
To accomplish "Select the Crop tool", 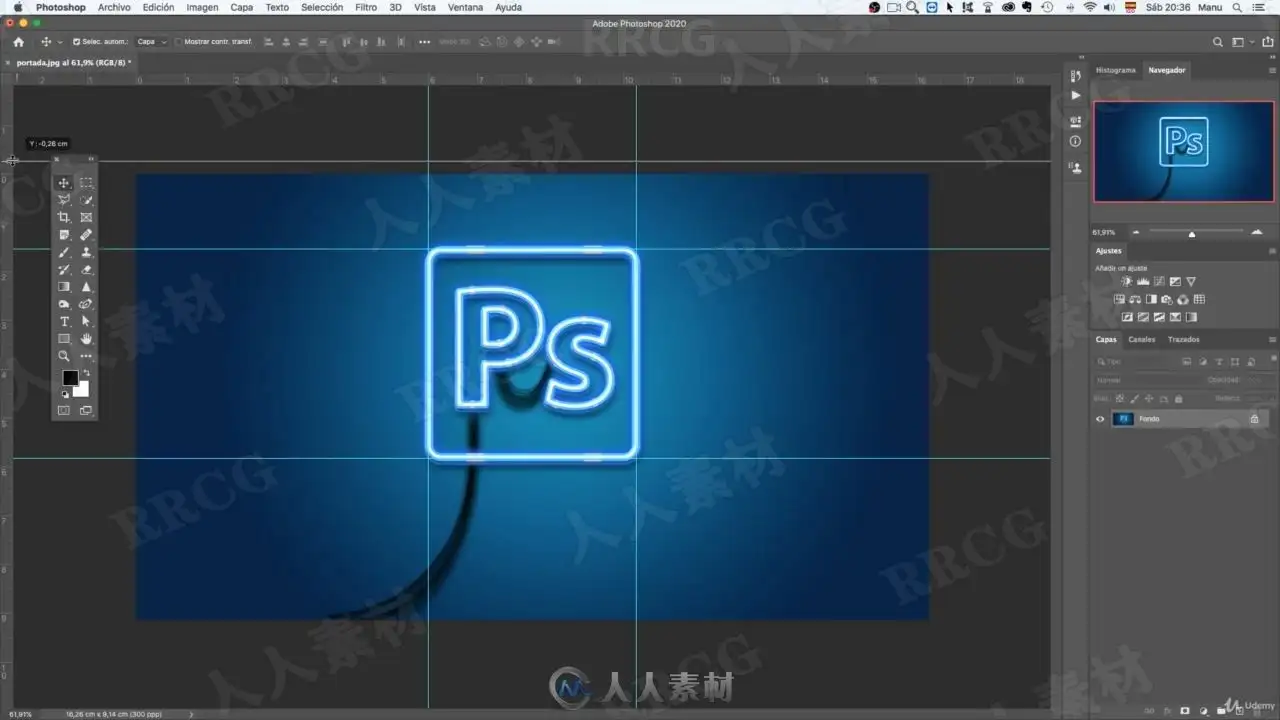I will pos(64,217).
